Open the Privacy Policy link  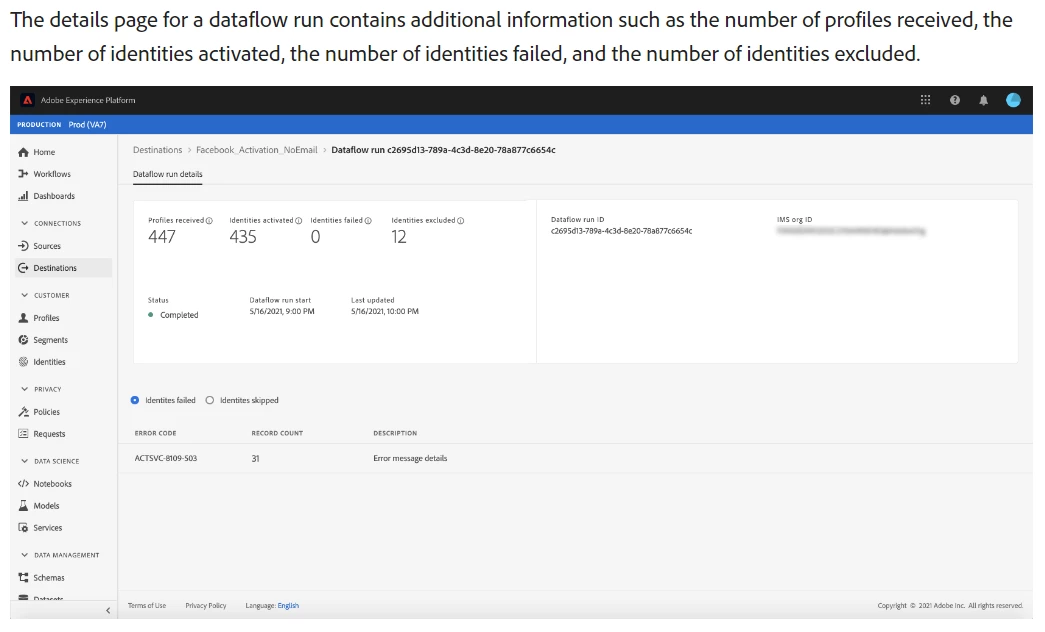tap(206, 606)
